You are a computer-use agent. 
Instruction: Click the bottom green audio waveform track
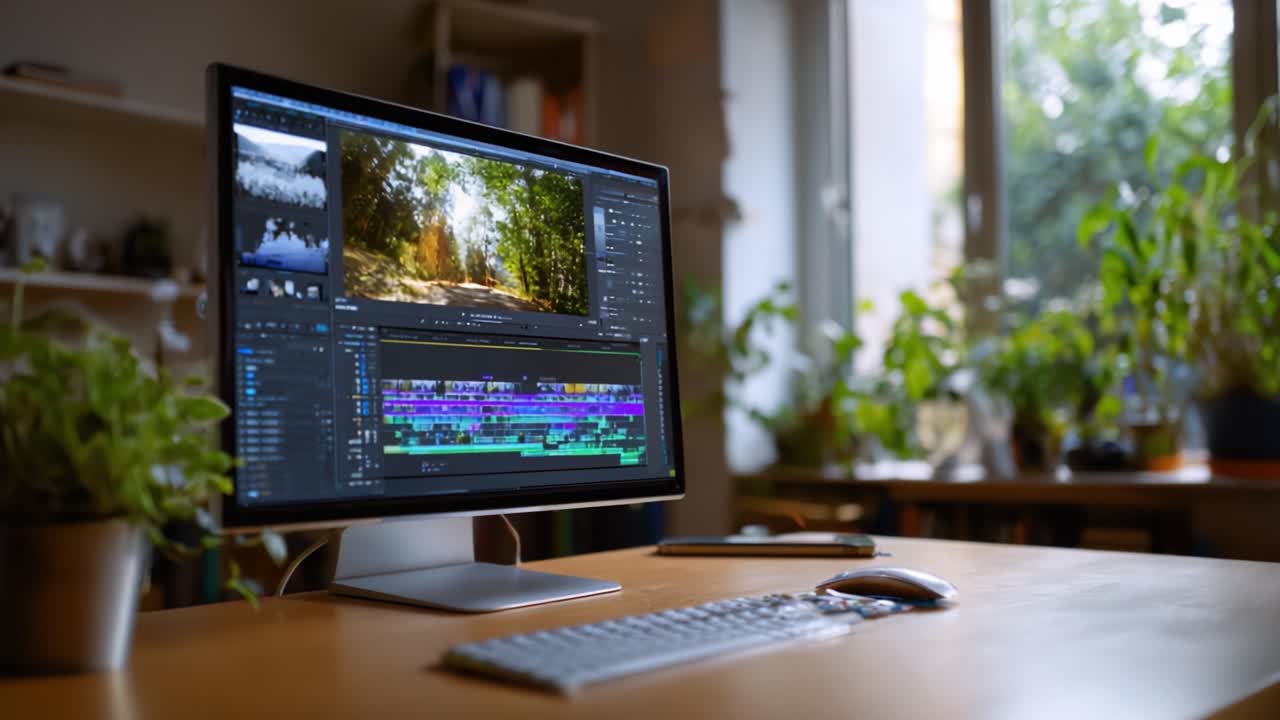[x=512, y=453]
